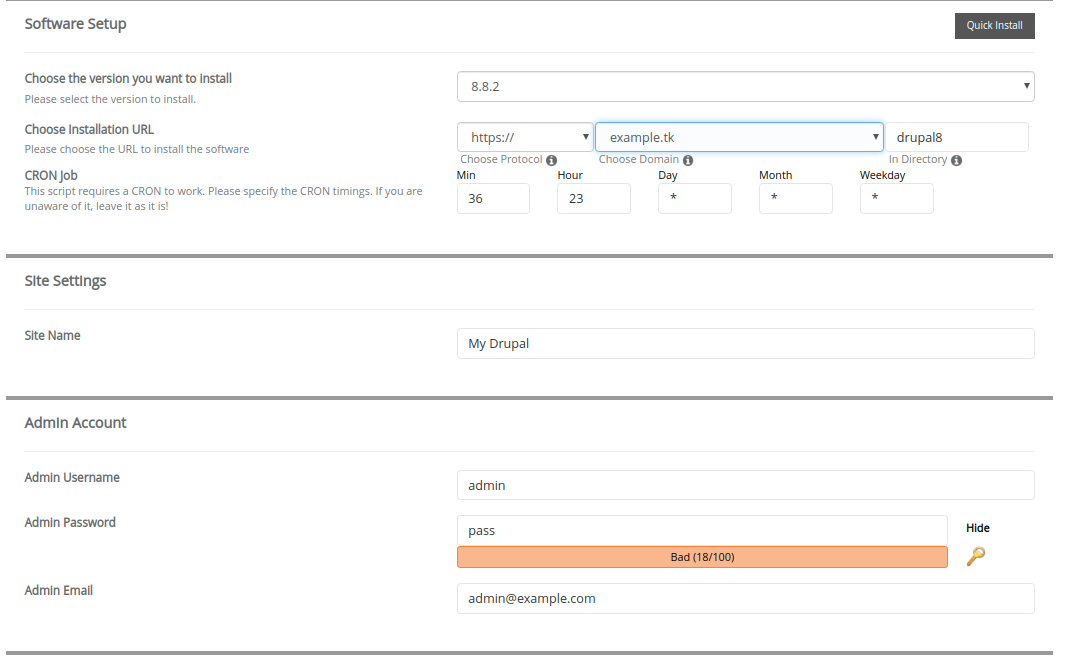Click the CRON Weekday field
The image size is (1068, 659).
coord(896,198)
